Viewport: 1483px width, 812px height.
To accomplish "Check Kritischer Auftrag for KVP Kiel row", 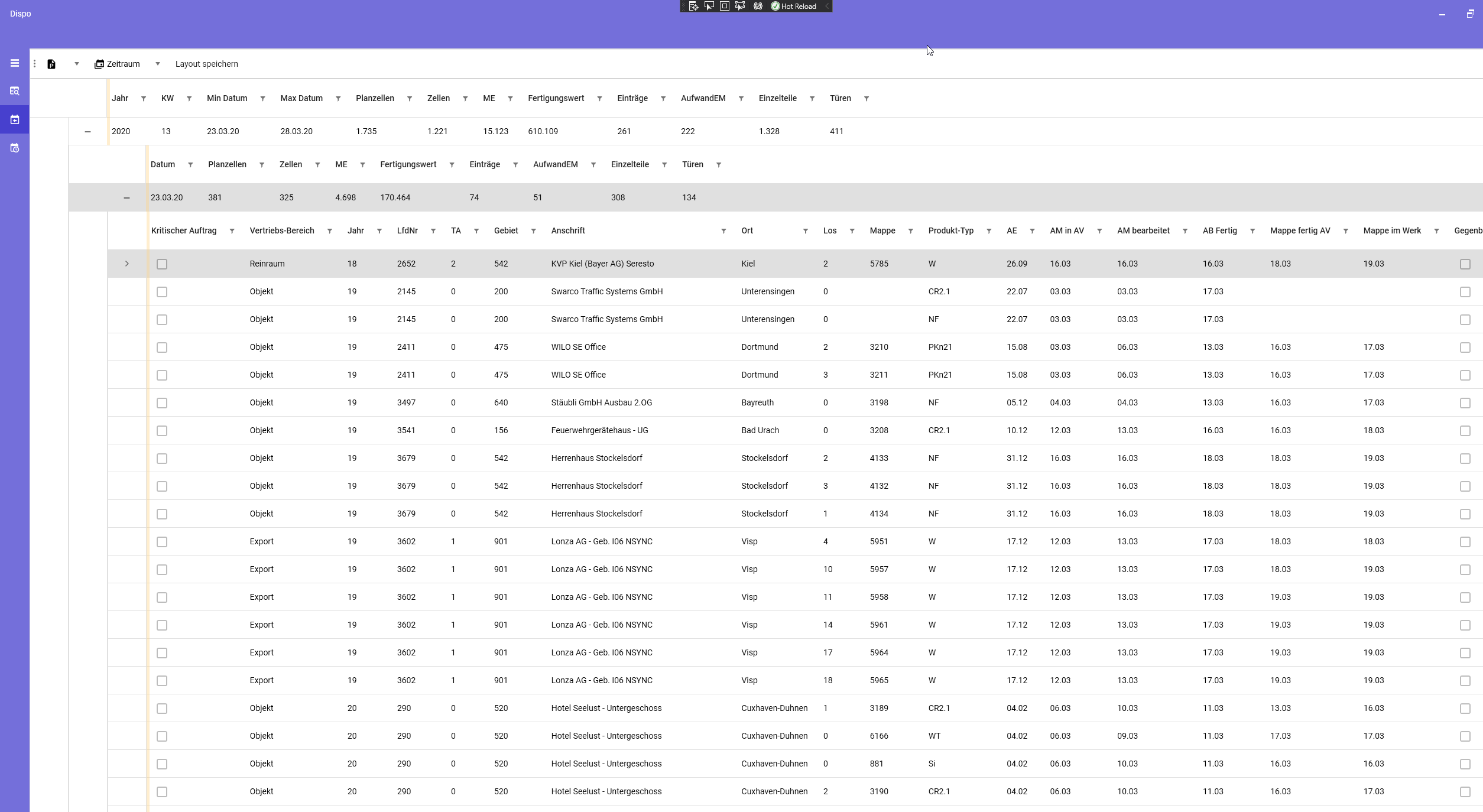I will (162, 264).
